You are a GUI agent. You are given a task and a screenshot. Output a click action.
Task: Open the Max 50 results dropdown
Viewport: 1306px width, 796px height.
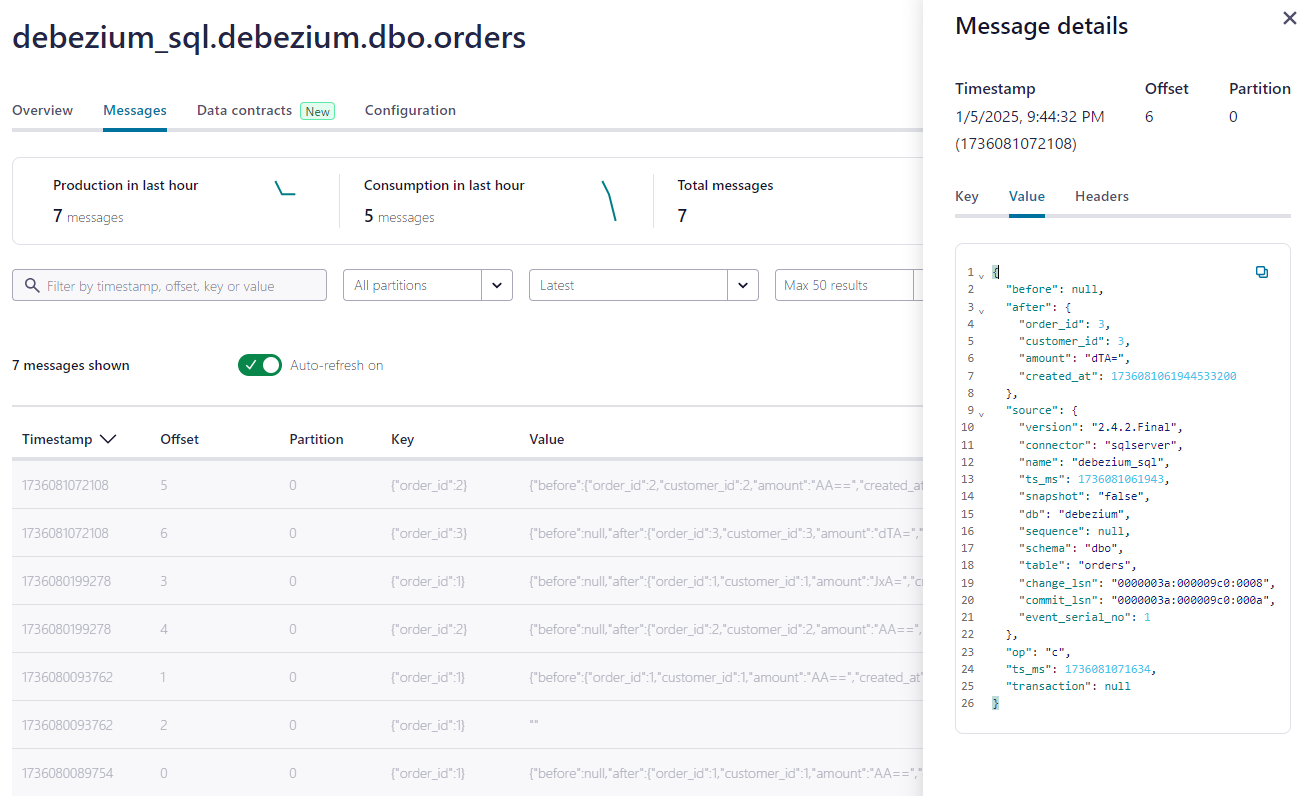click(x=845, y=285)
